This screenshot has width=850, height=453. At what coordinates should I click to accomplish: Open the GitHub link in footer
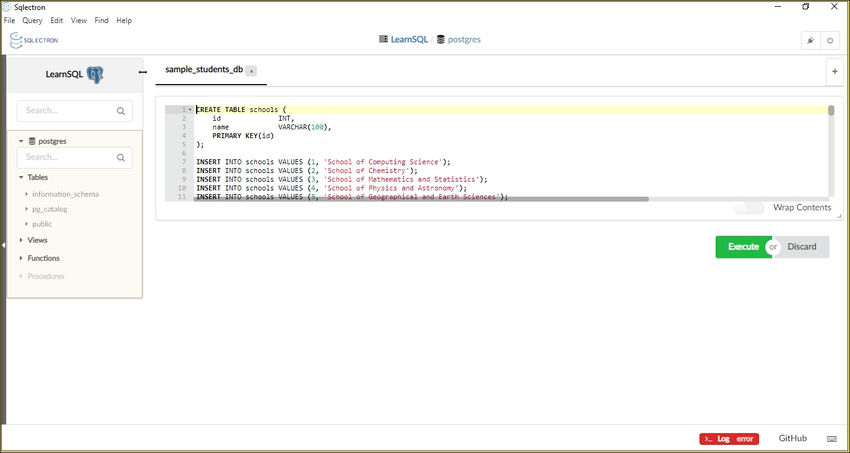pyautogui.click(x=793, y=438)
